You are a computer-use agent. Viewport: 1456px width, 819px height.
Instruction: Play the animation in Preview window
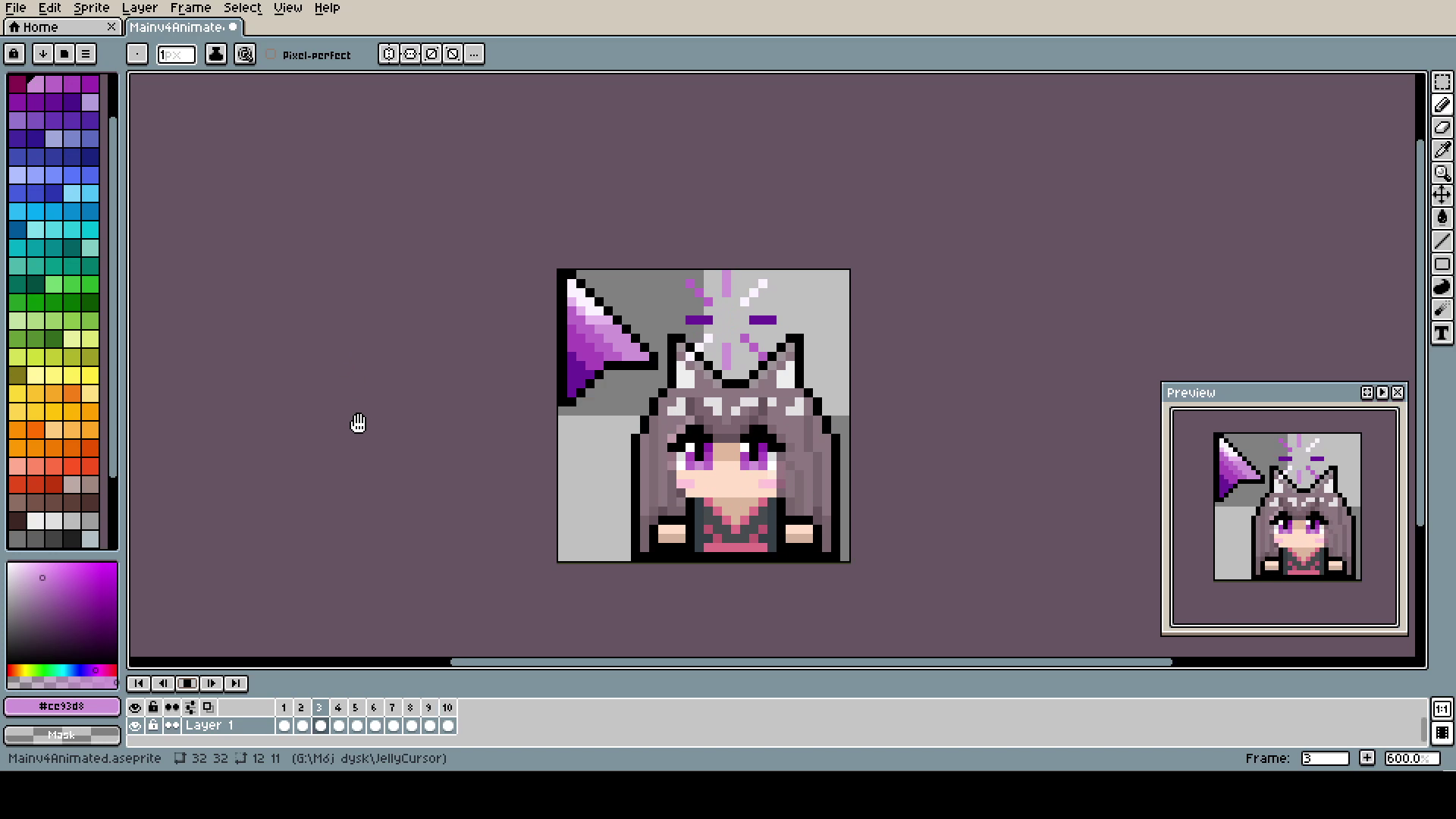[x=1382, y=393]
